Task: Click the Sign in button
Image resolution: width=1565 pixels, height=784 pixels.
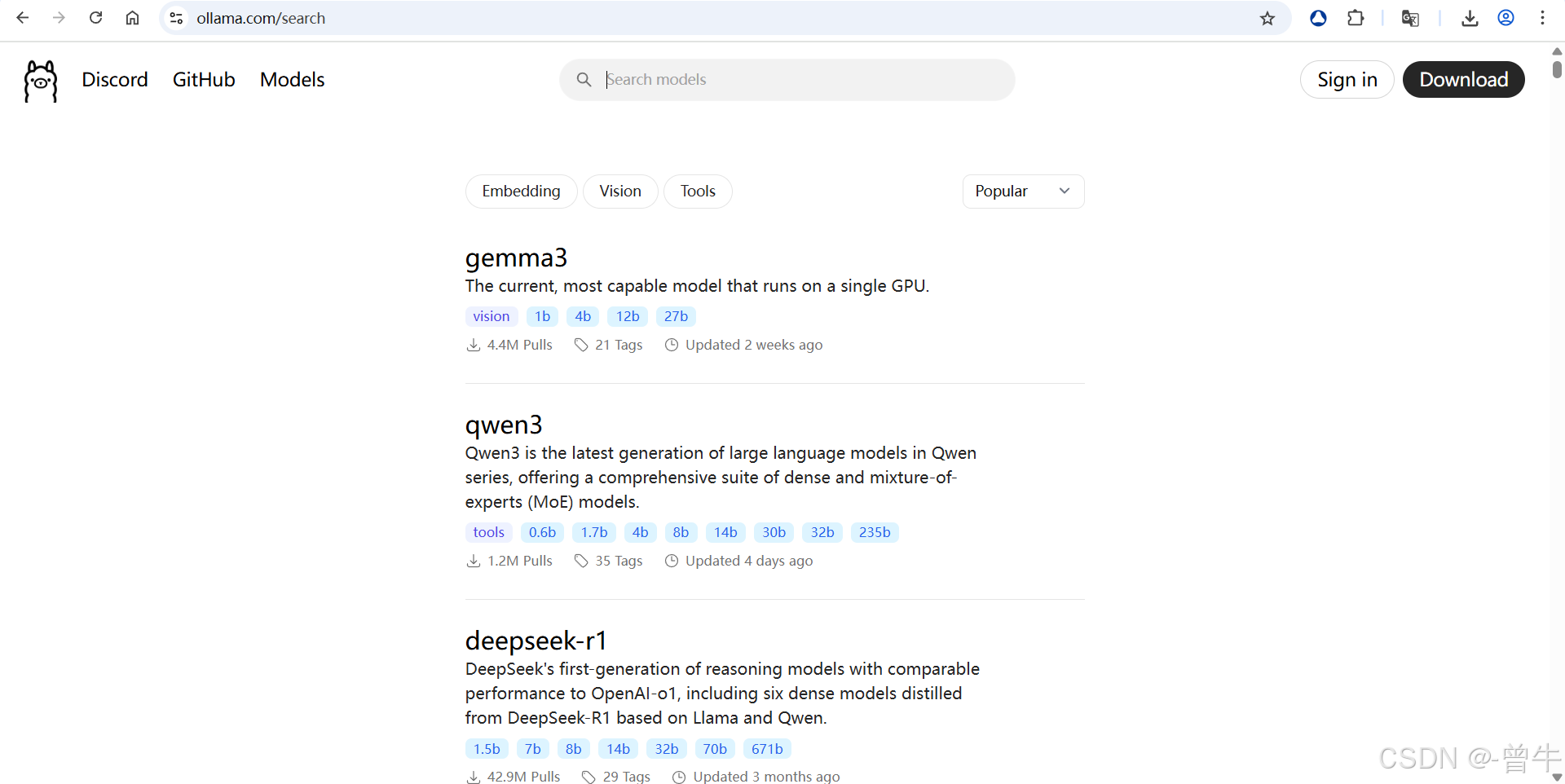Action: point(1347,80)
